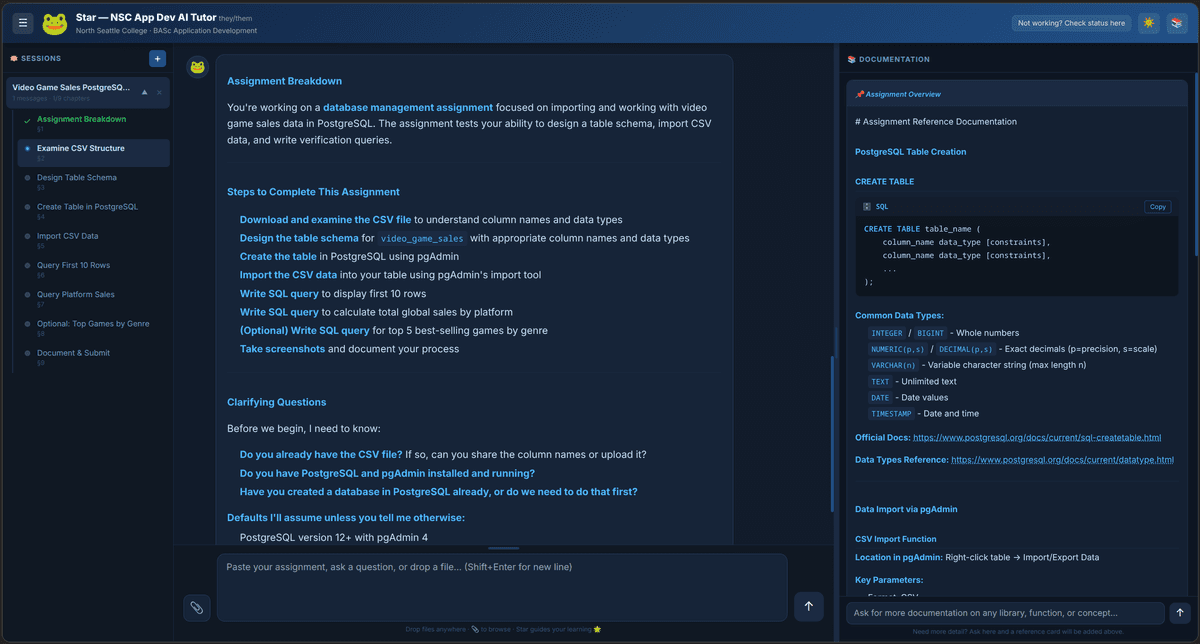Attach a file using the paperclip icon
1200x644 pixels.
tap(196, 607)
